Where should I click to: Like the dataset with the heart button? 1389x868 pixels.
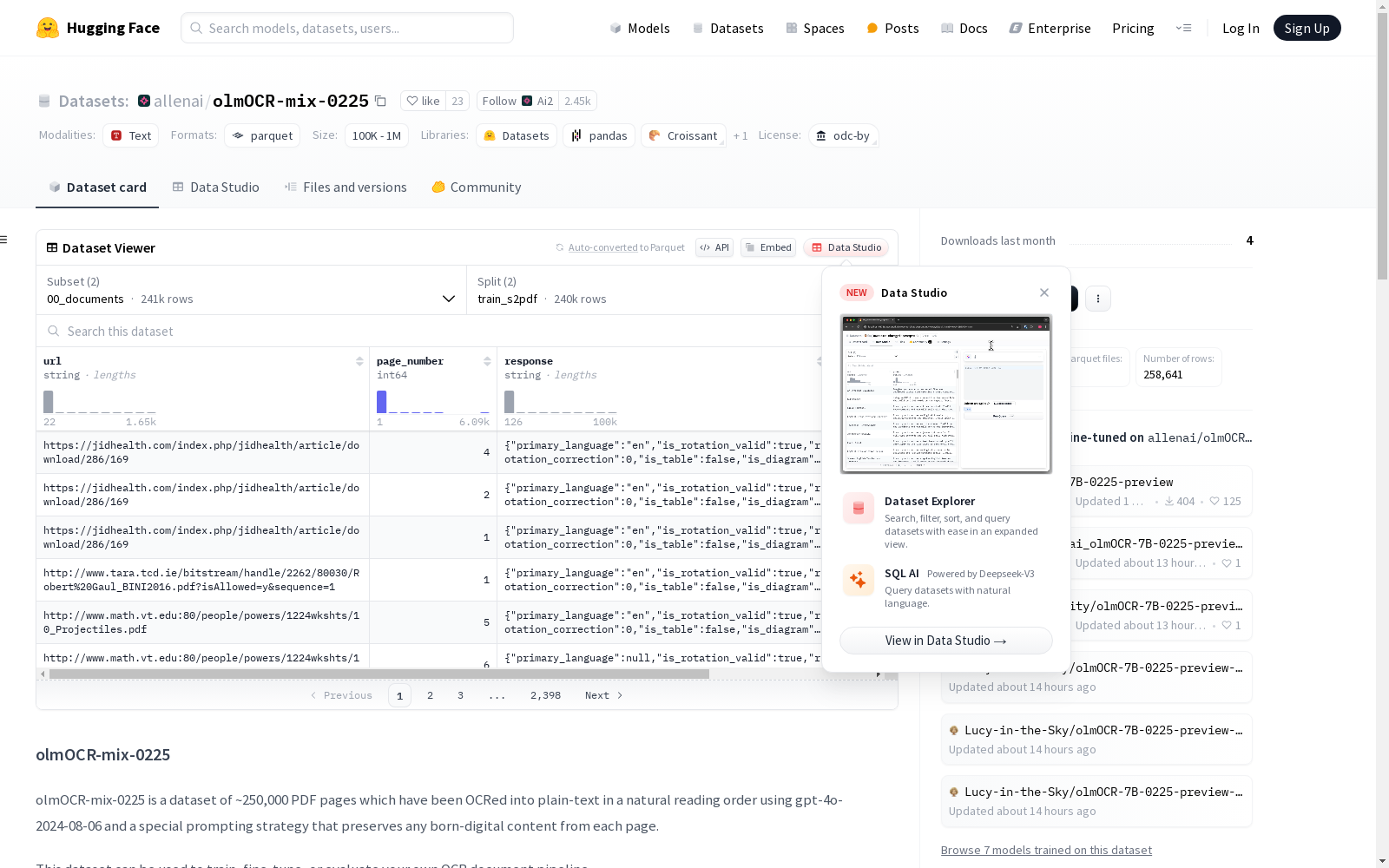[424, 101]
